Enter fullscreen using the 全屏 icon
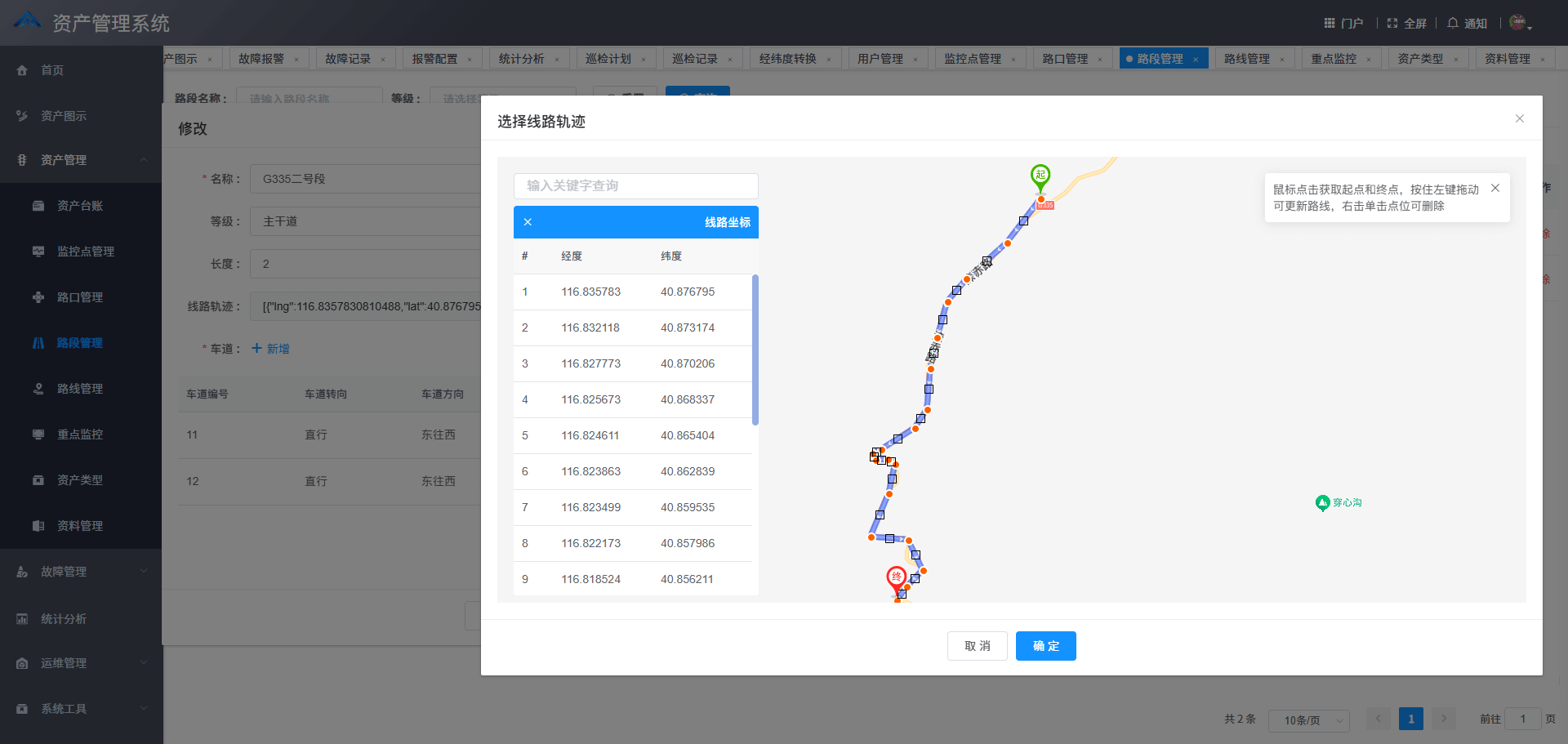Viewport: 1568px width, 744px height. pyautogui.click(x=1392, y=23)
